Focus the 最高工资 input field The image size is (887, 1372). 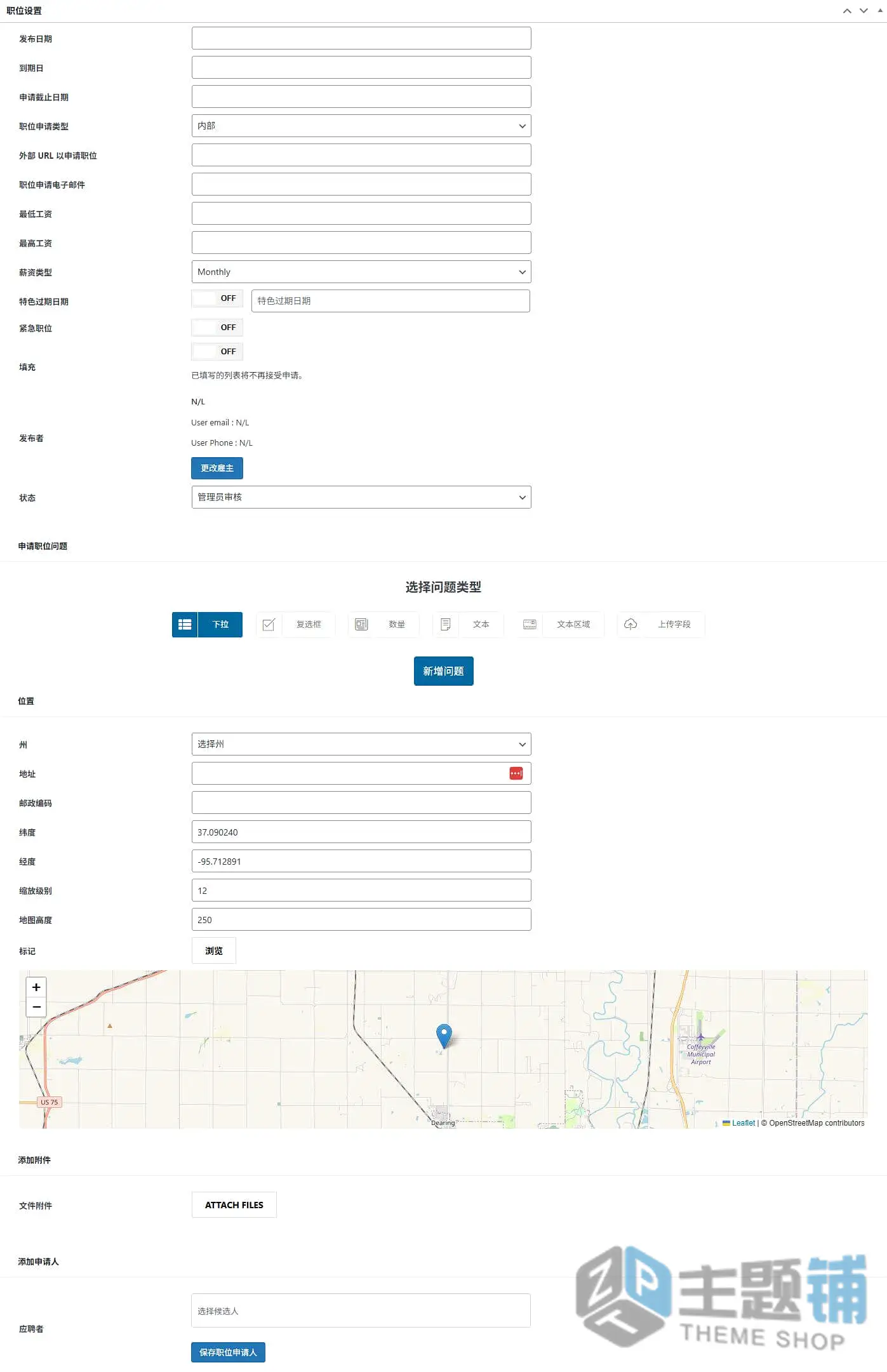361,243
